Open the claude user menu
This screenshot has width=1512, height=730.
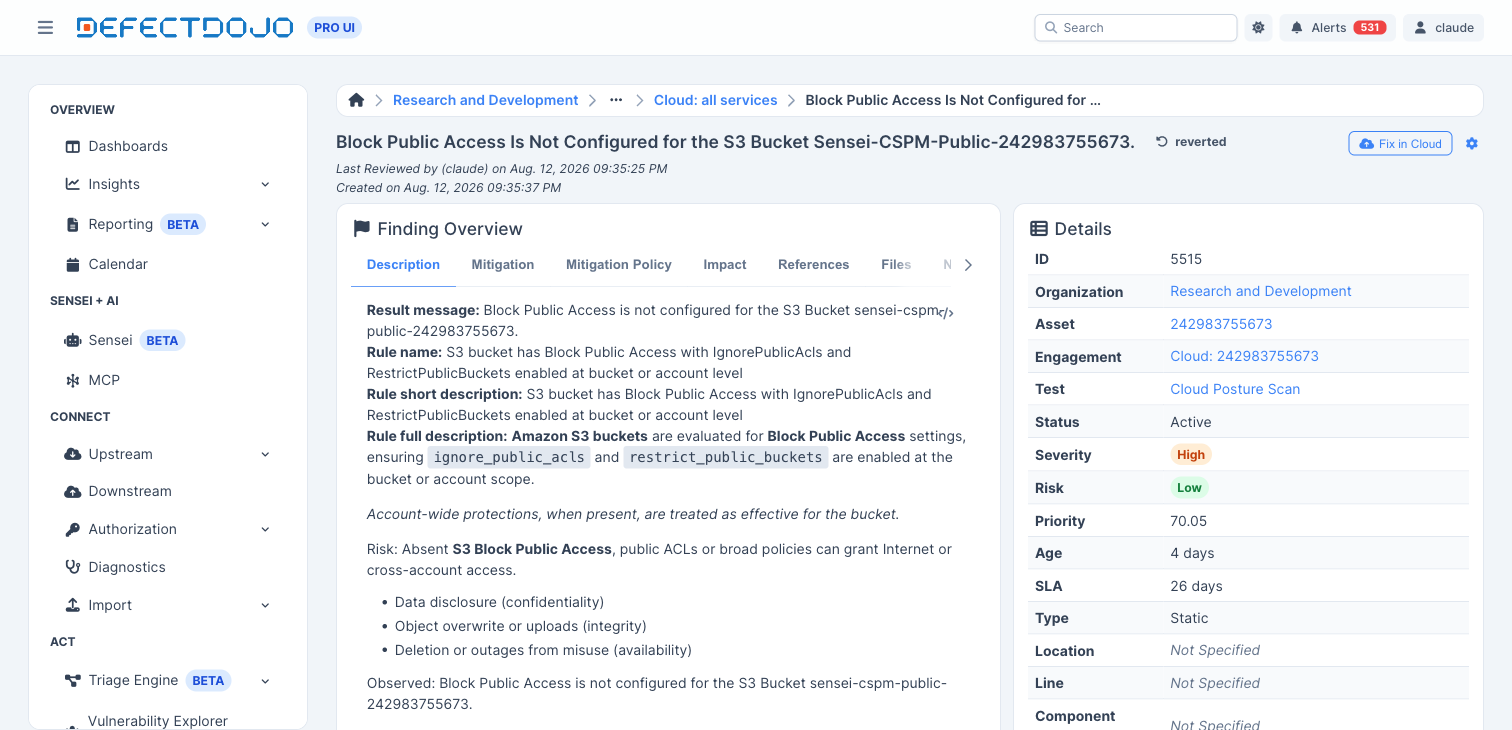point(1444,28)
